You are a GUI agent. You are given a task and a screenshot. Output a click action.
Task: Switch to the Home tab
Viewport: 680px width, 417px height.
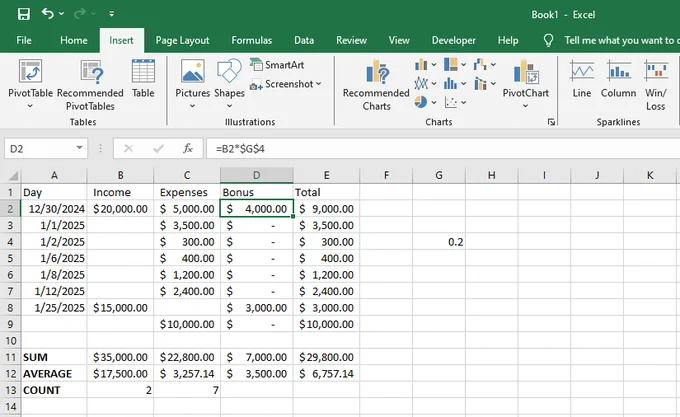click(74, 40)
